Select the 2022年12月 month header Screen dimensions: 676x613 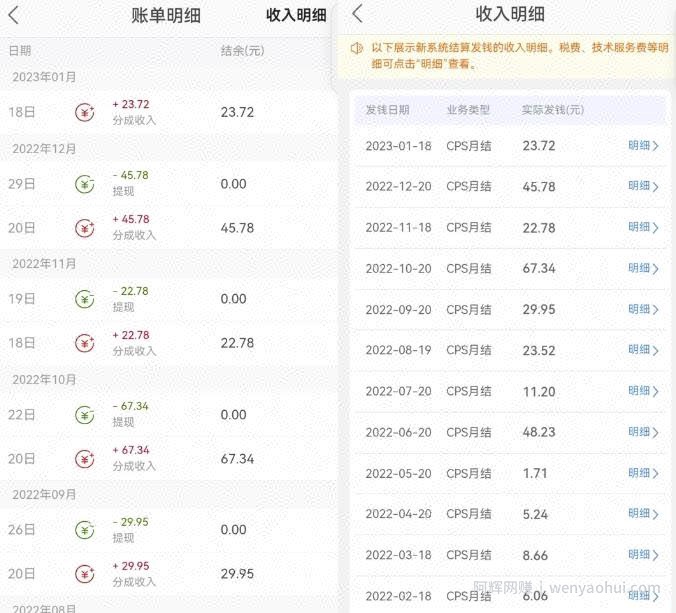(44, 149)
